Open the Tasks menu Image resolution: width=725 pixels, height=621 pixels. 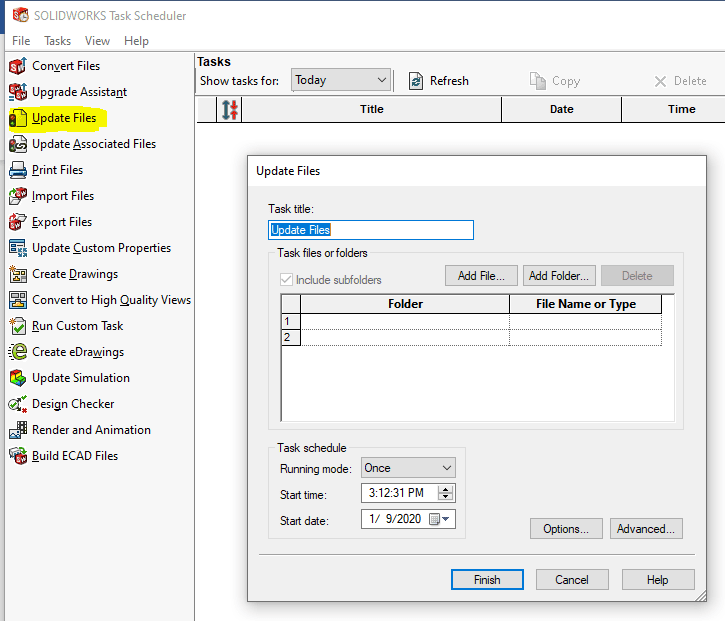57,41
